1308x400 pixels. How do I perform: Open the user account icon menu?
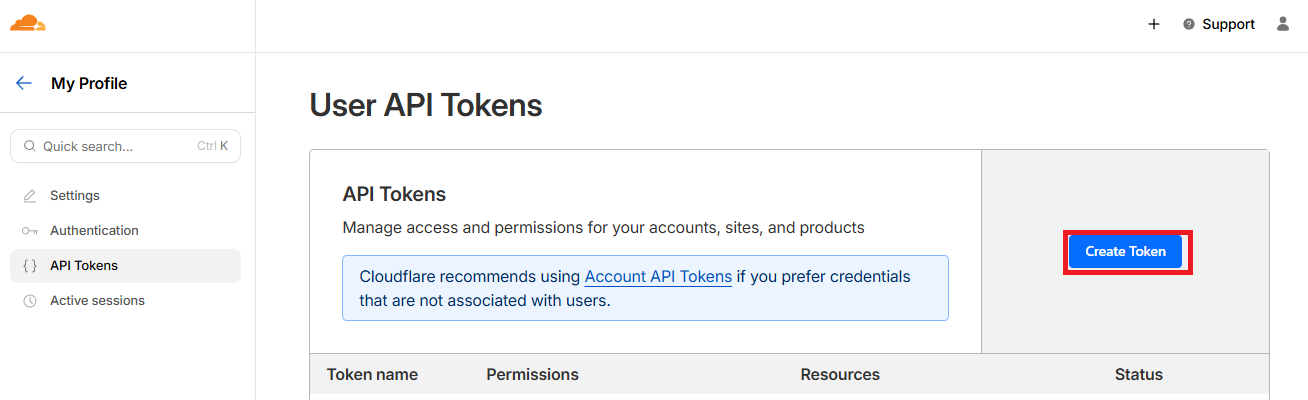pos(1283,24)
